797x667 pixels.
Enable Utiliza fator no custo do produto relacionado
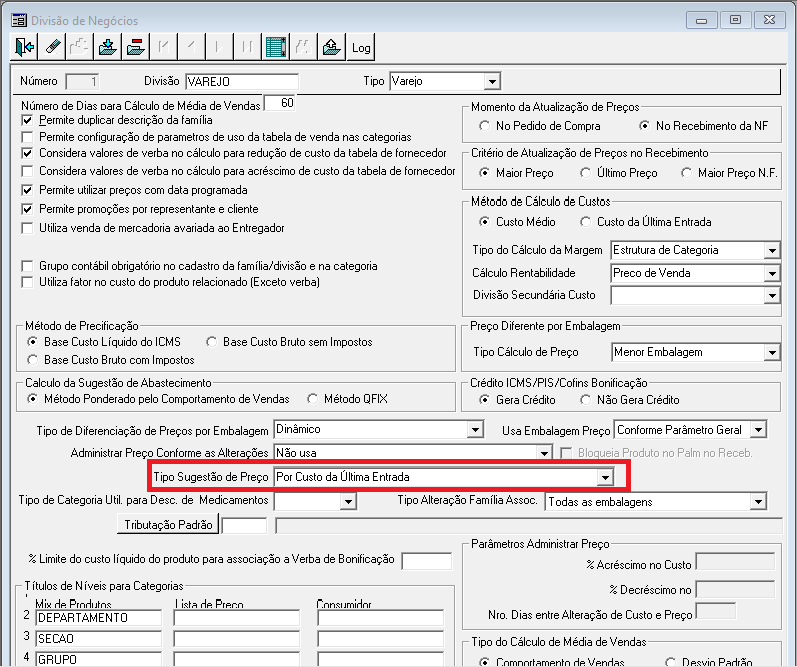27,282
